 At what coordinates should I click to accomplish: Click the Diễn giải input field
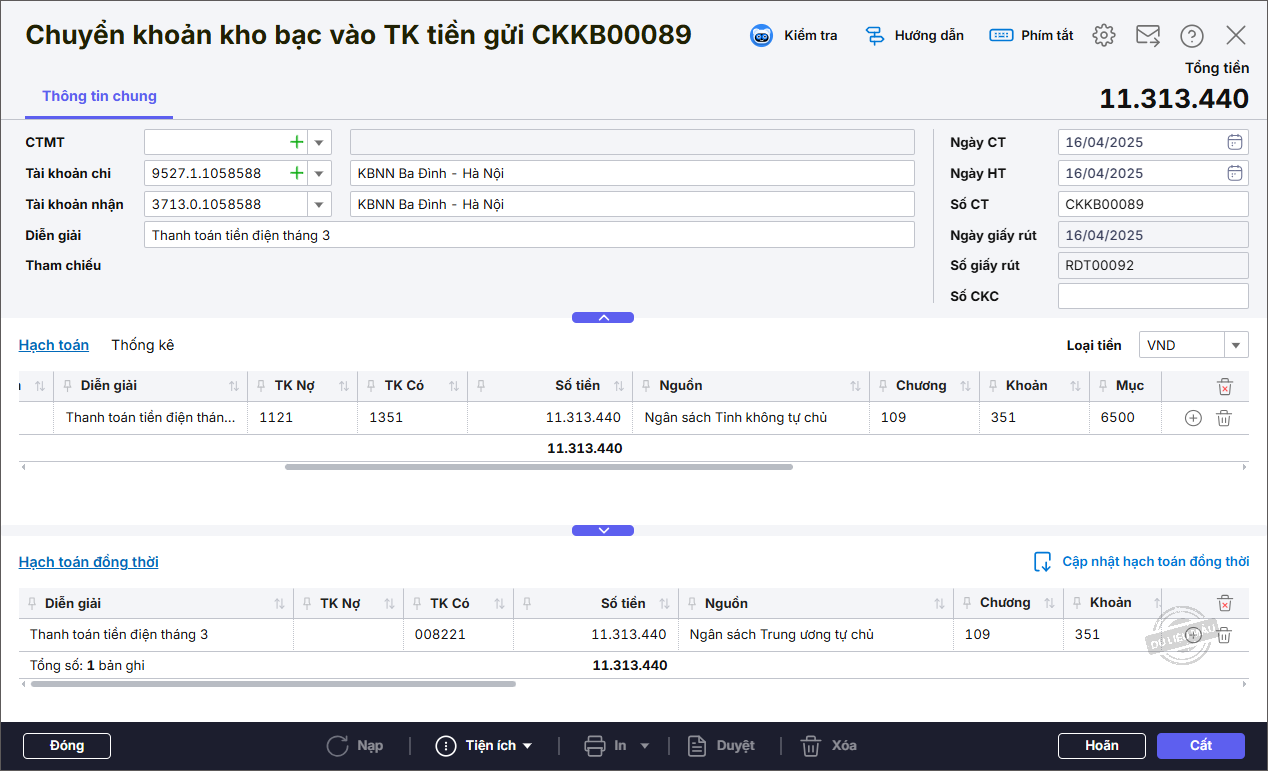pyautogui.click(x=529, y=235)
